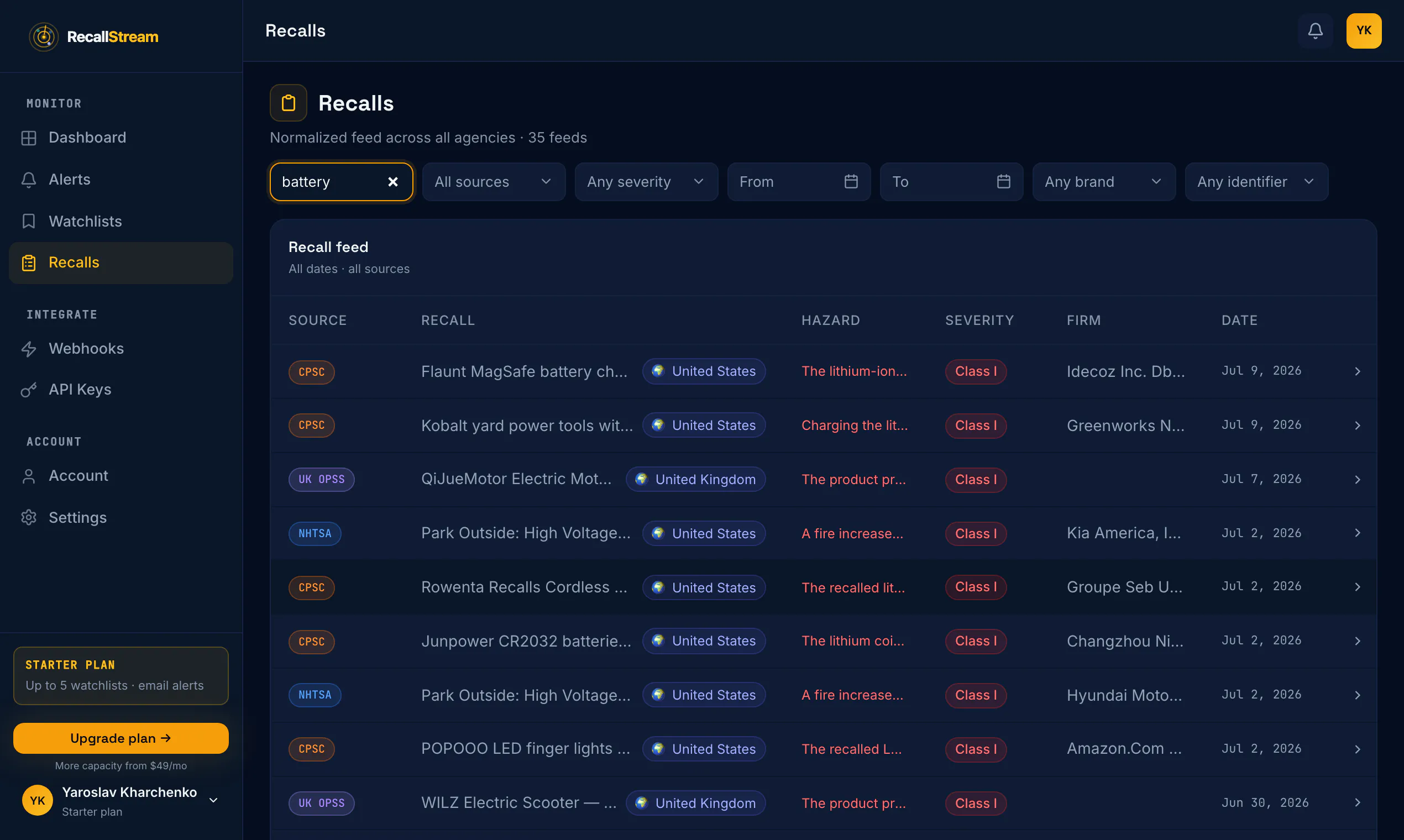
Task: Open the All sources dropdown
Action: click(x=494, y=182)
